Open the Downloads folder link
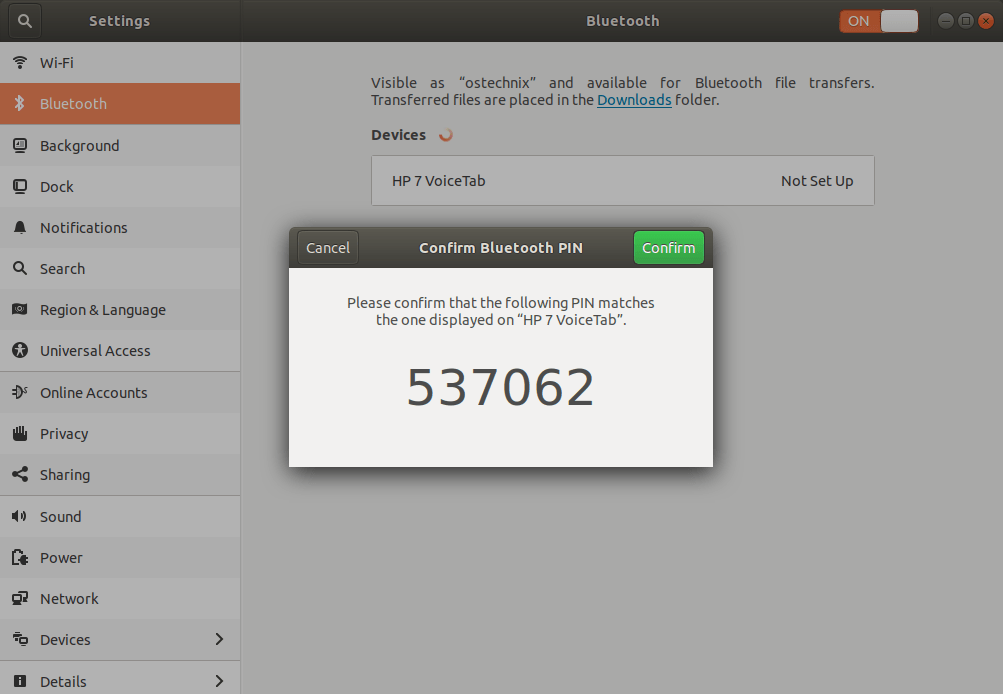Image resolution: width=1003 pixels, height=694 pixels. [x=634, y=99]
